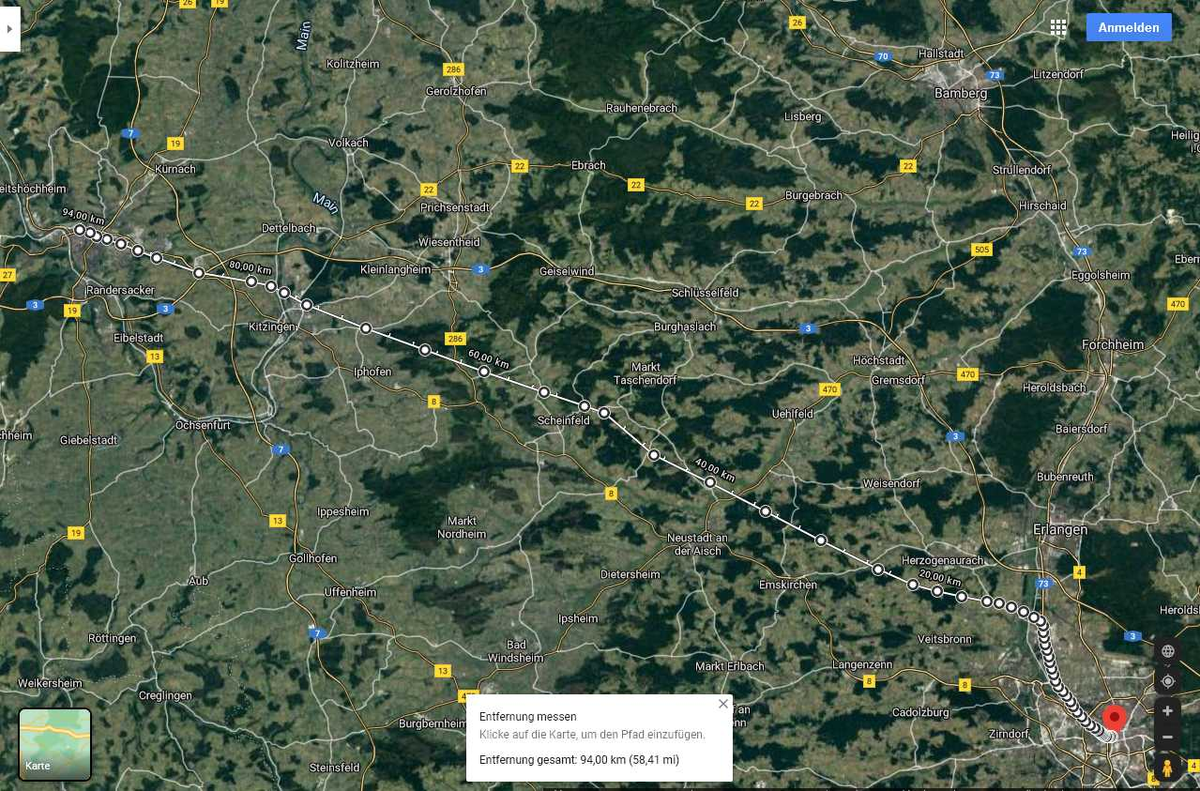The width and height of the screenshot is (1200, 791).
Task: Select the Street View pegman
Action: (1167, 767)
